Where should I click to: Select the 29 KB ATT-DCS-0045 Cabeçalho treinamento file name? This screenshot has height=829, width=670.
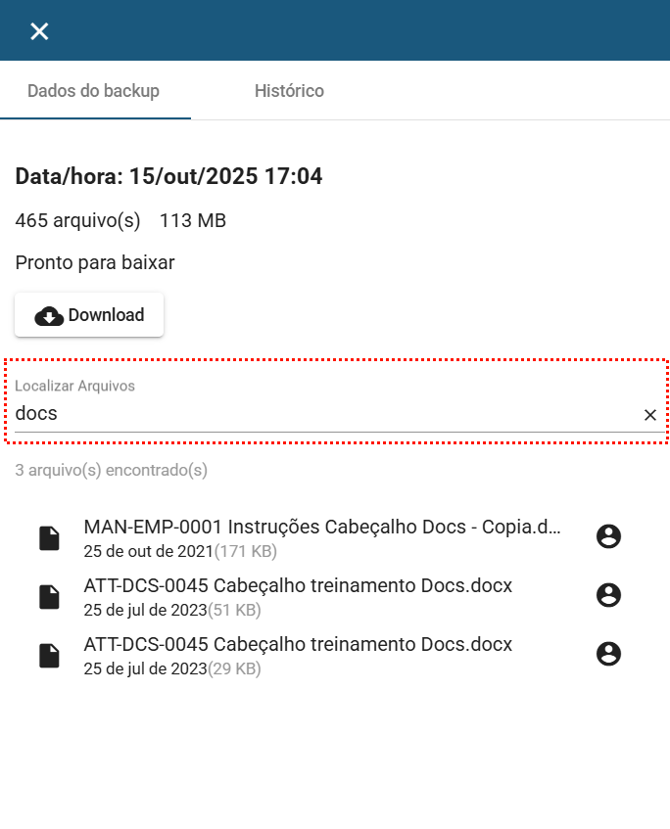[298, 644]
